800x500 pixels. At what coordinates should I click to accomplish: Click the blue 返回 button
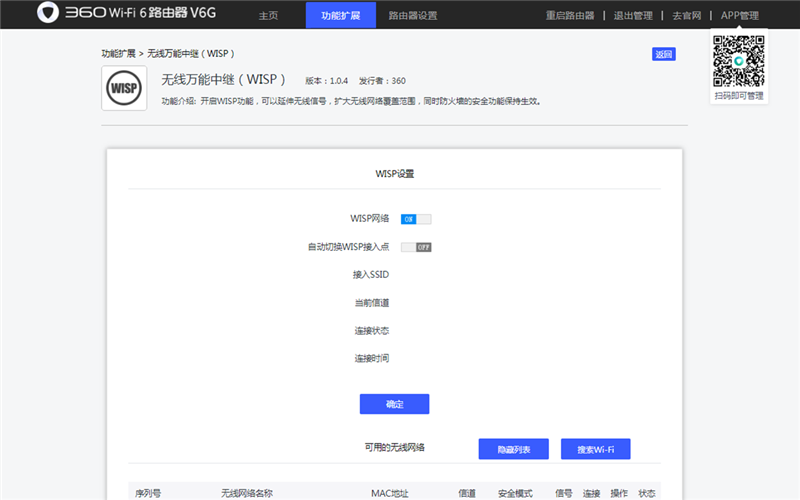[664, 54]
